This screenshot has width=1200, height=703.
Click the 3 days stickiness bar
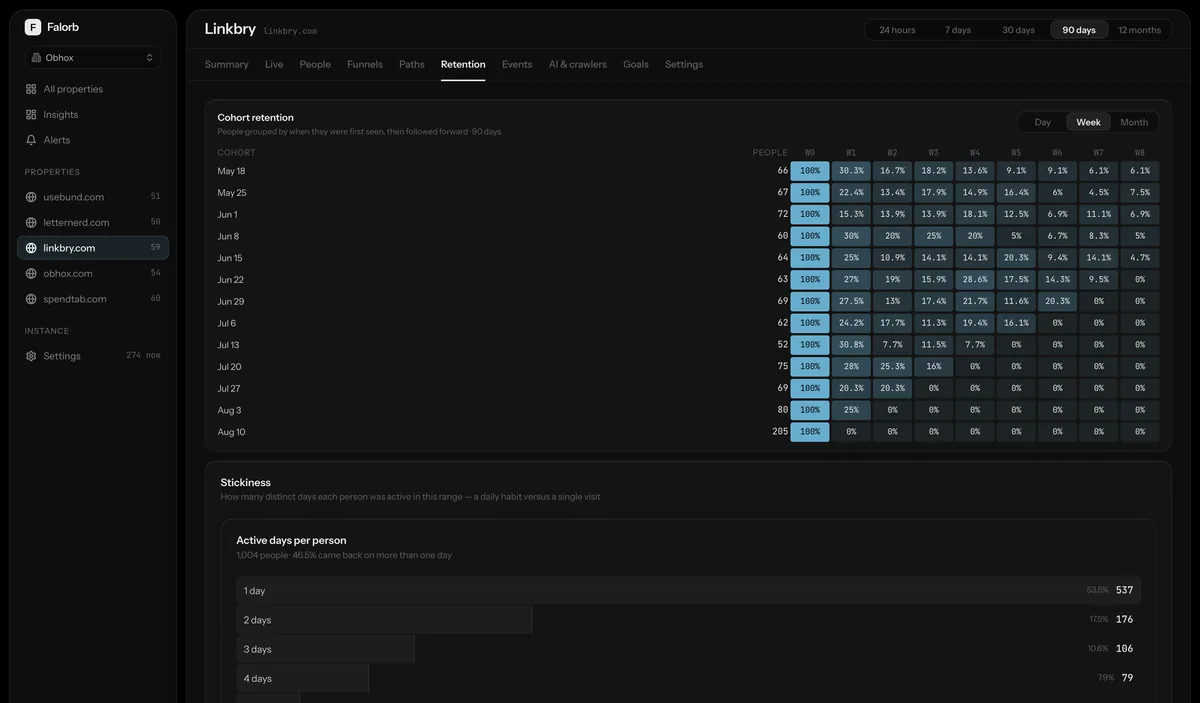pyautogui.click(x=326, y=649)
